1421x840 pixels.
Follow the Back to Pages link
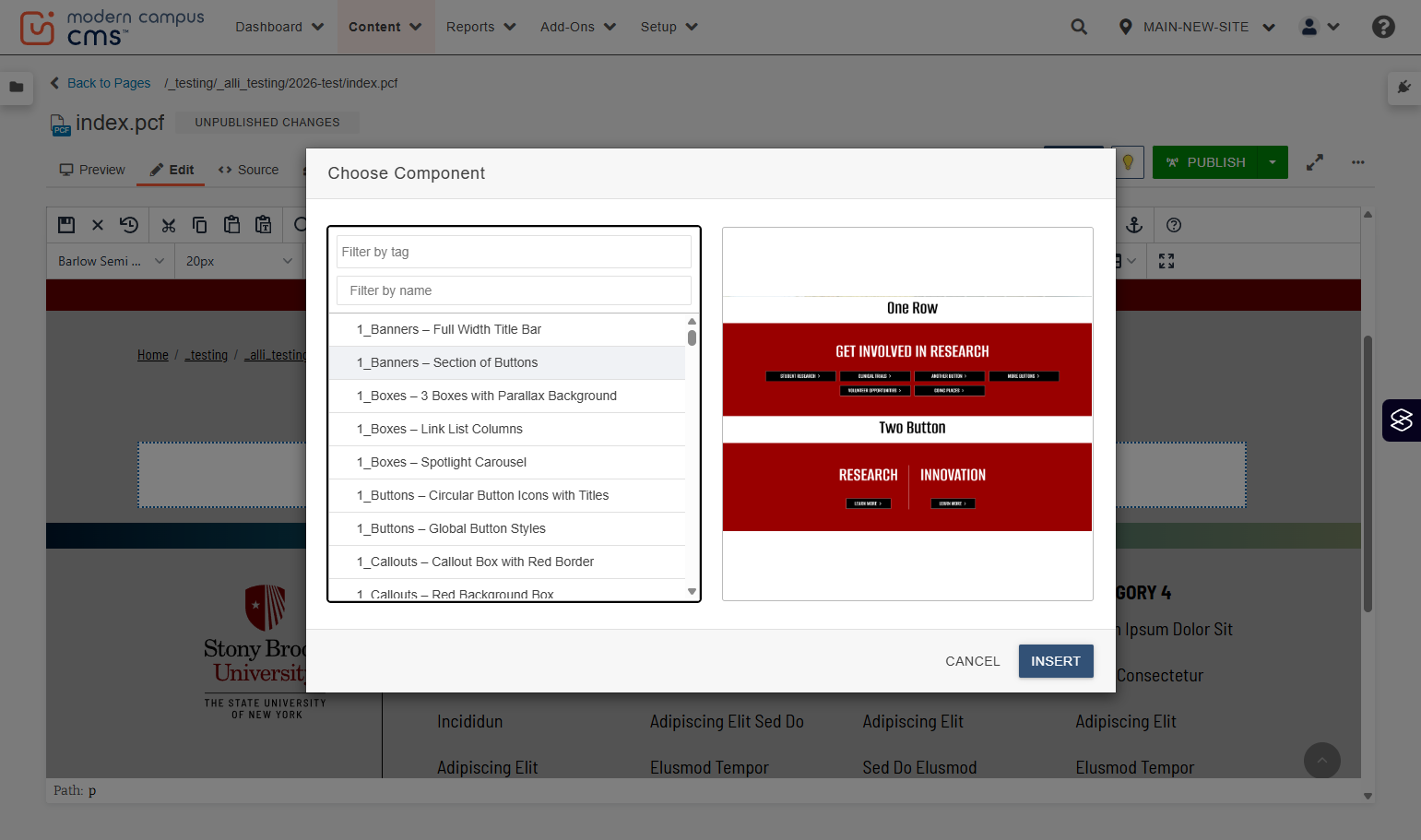(x=101, y=83)
